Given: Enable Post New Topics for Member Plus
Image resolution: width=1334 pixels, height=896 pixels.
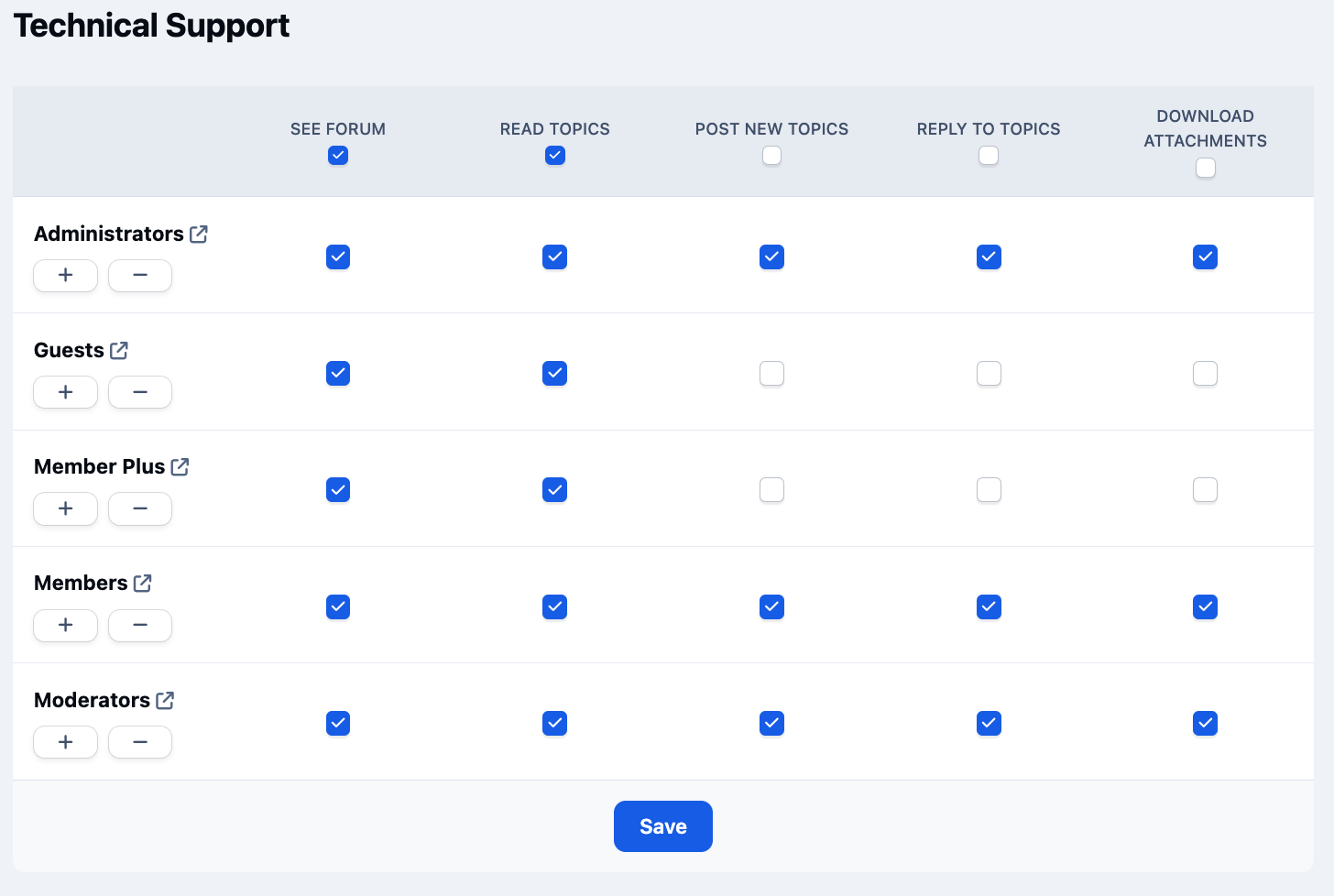Looking at the screenshot, I should coord(772,490).
